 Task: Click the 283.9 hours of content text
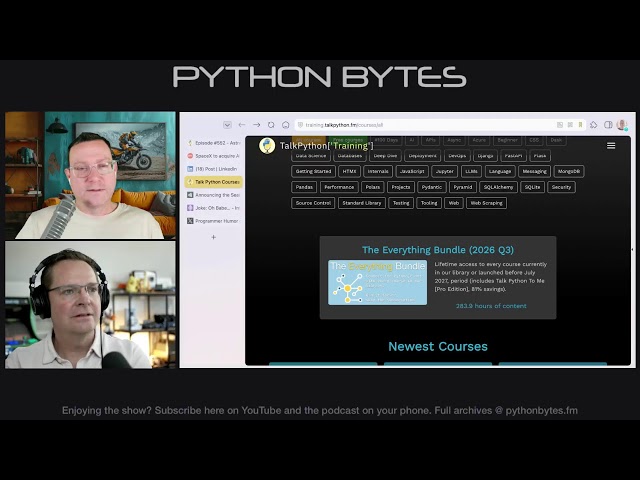point(491,306)
